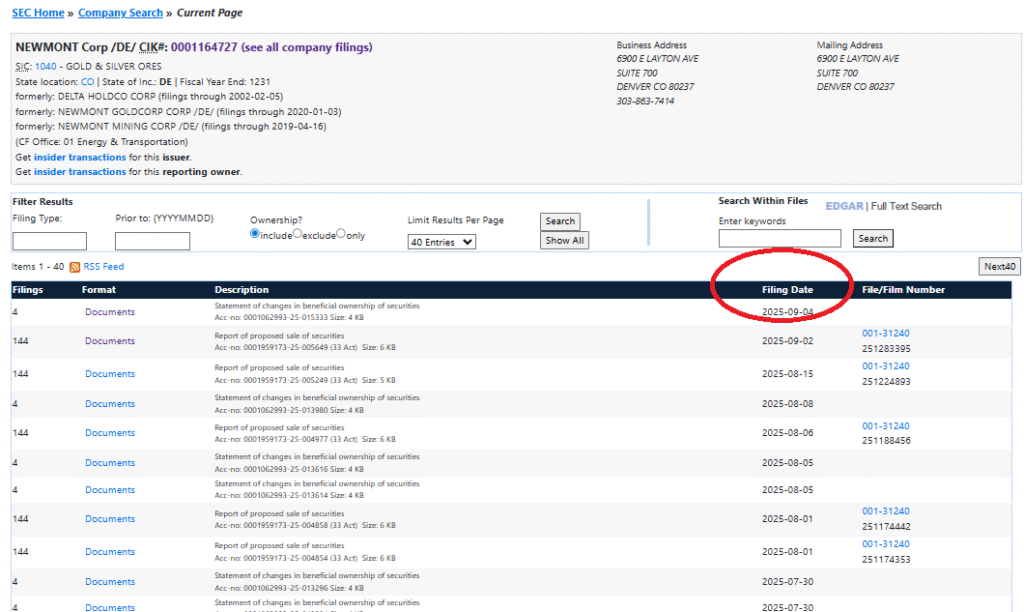1024x612 pixels.
Task: Click the film number 251224893
Action: click(886, 381)
